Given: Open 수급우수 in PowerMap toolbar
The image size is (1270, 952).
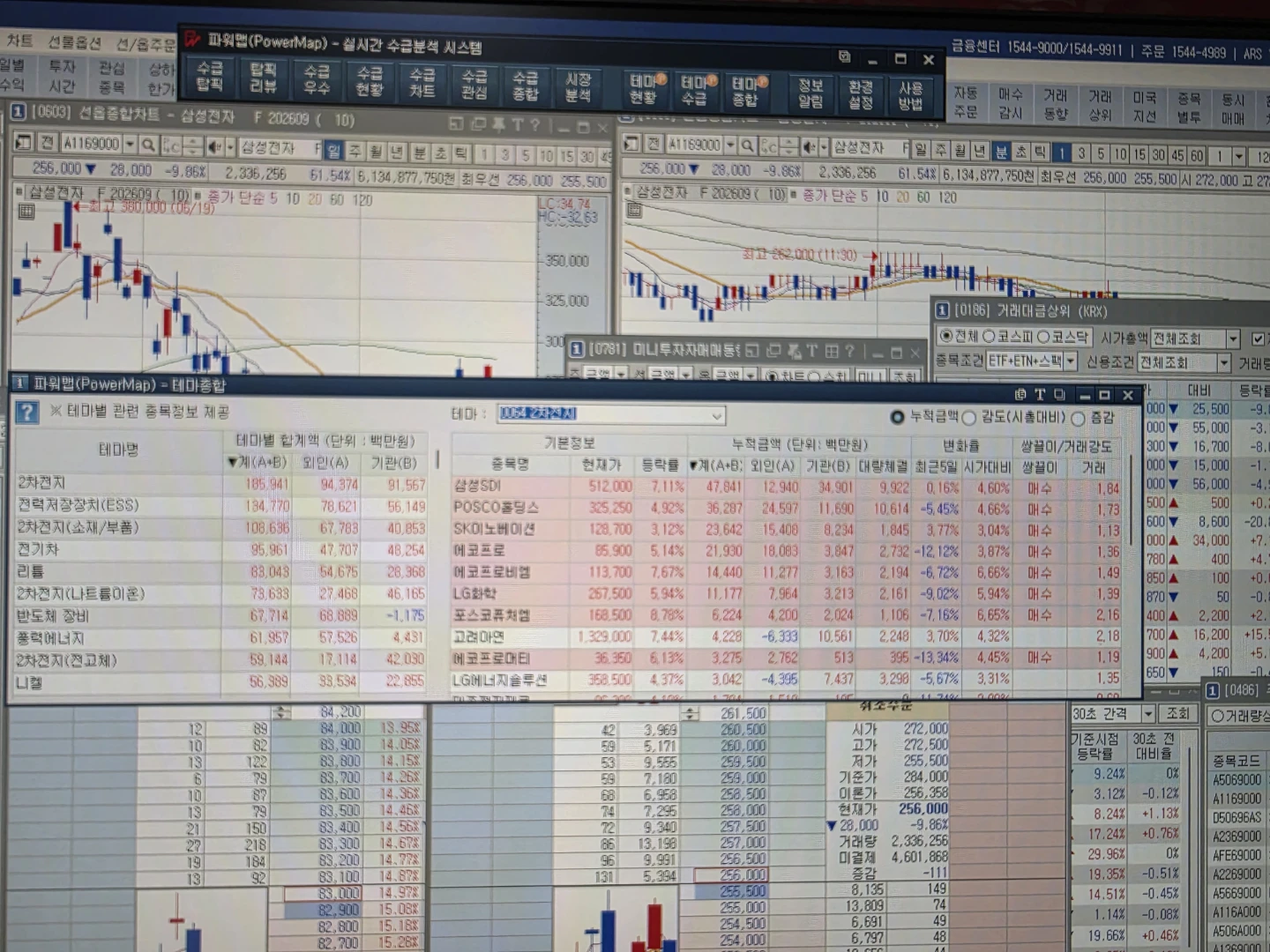Looking at the screenshot, I should coord(317,79).
